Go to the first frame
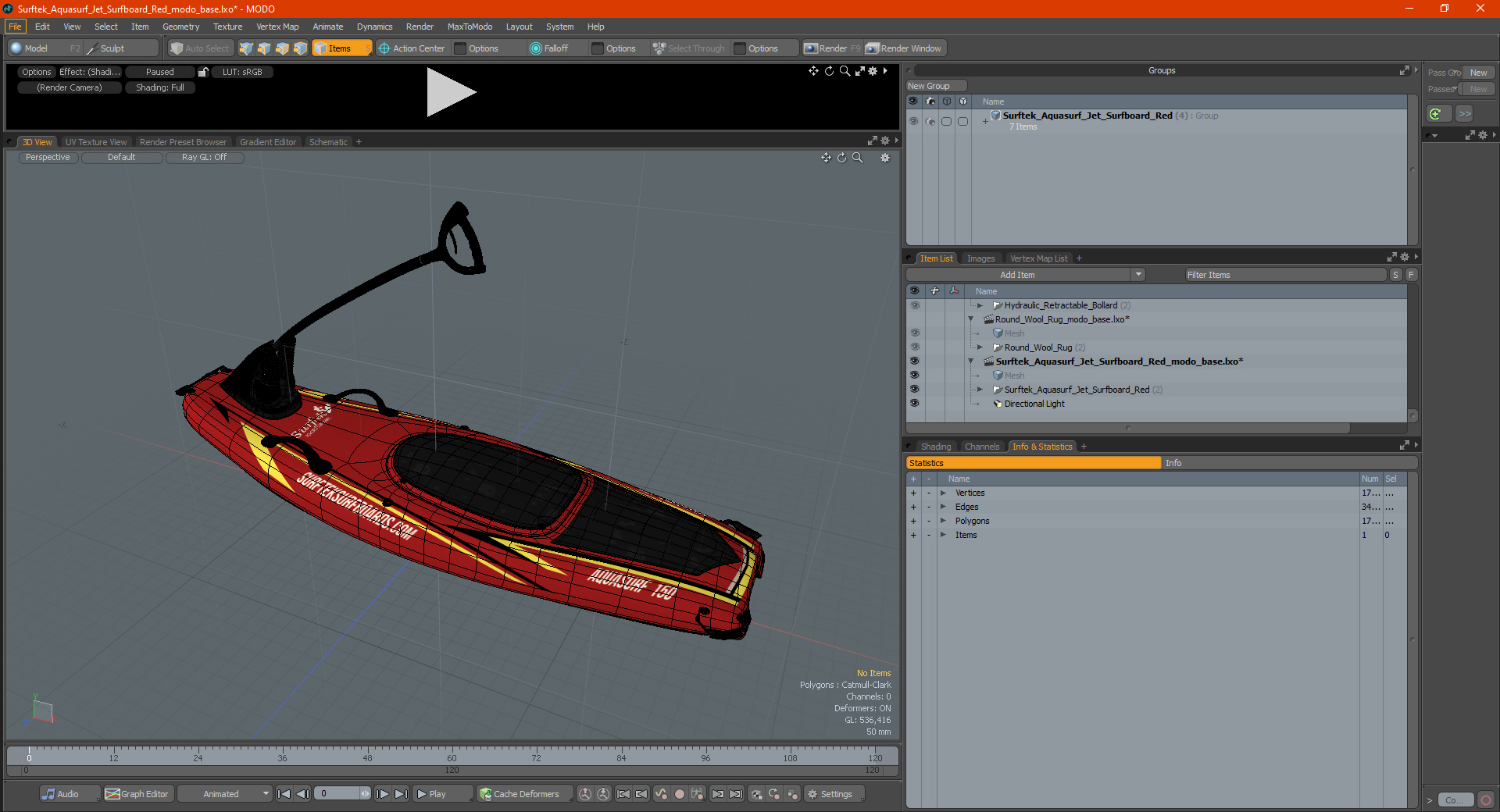 [284, 794]
